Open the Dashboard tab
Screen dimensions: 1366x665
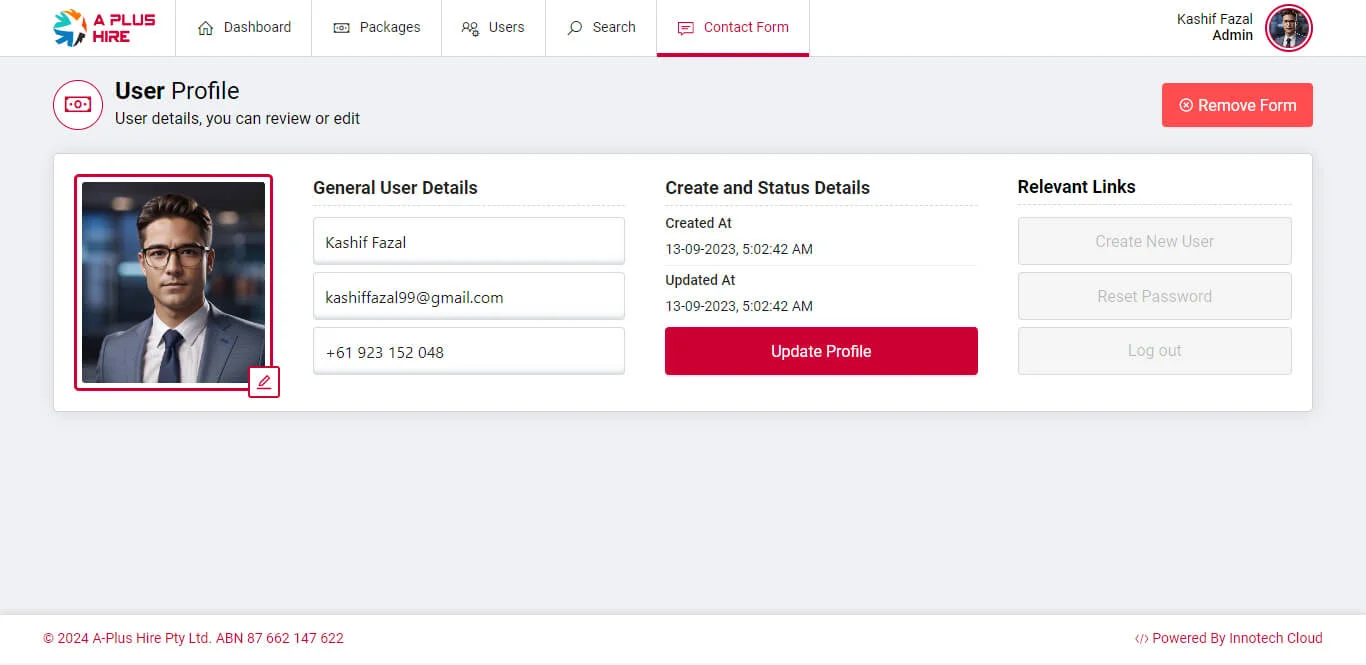click(x=244, y=28)
